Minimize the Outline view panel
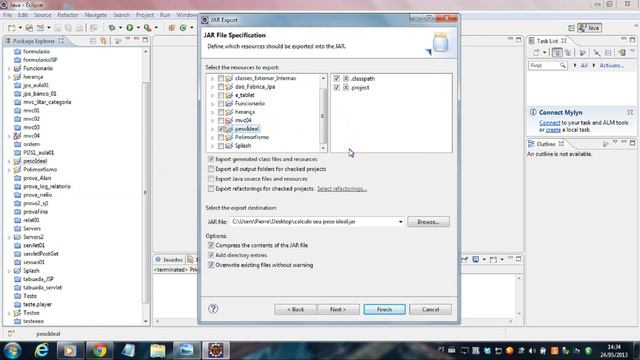Screen dimensions: 640x360 pyautogui.click(x=624, y=143)
